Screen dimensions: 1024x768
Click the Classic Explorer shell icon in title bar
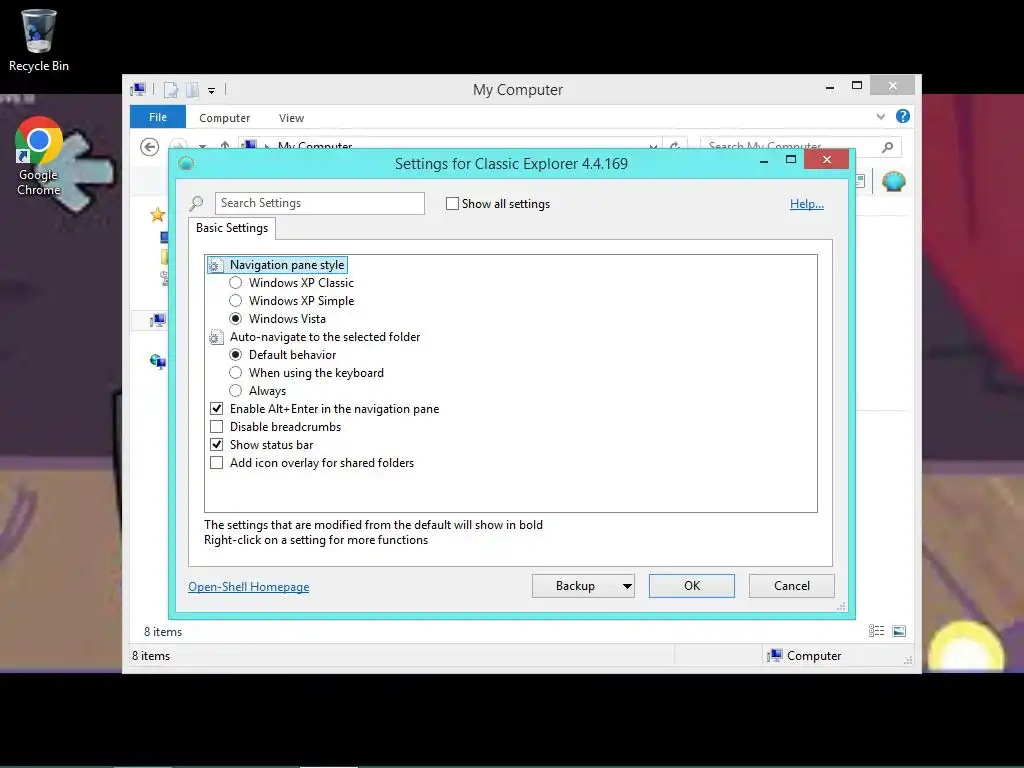click(x=186, y=163)
